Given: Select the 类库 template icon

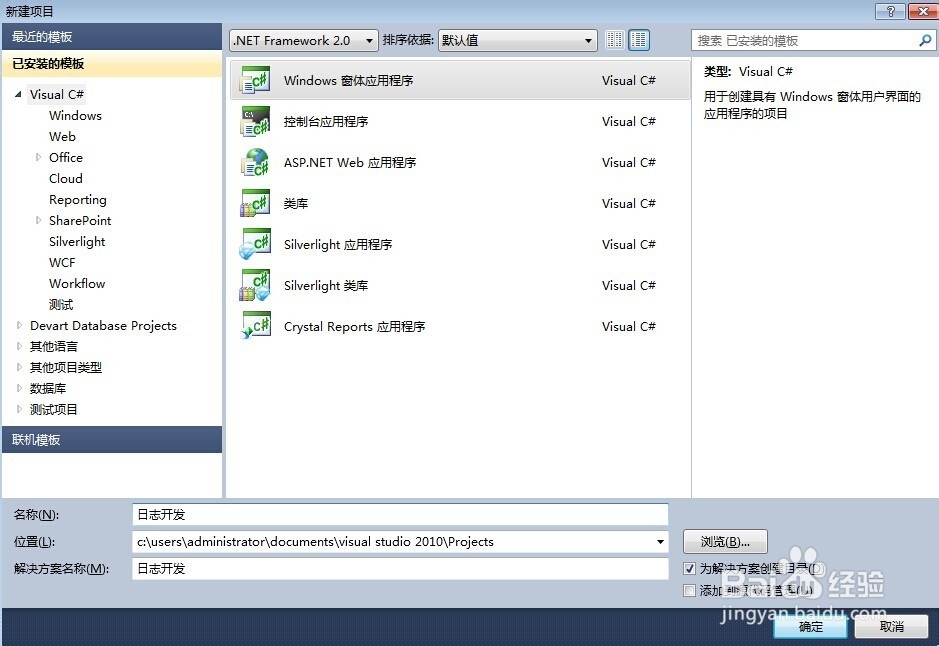Looking at the screenshot, I should 255,204.
